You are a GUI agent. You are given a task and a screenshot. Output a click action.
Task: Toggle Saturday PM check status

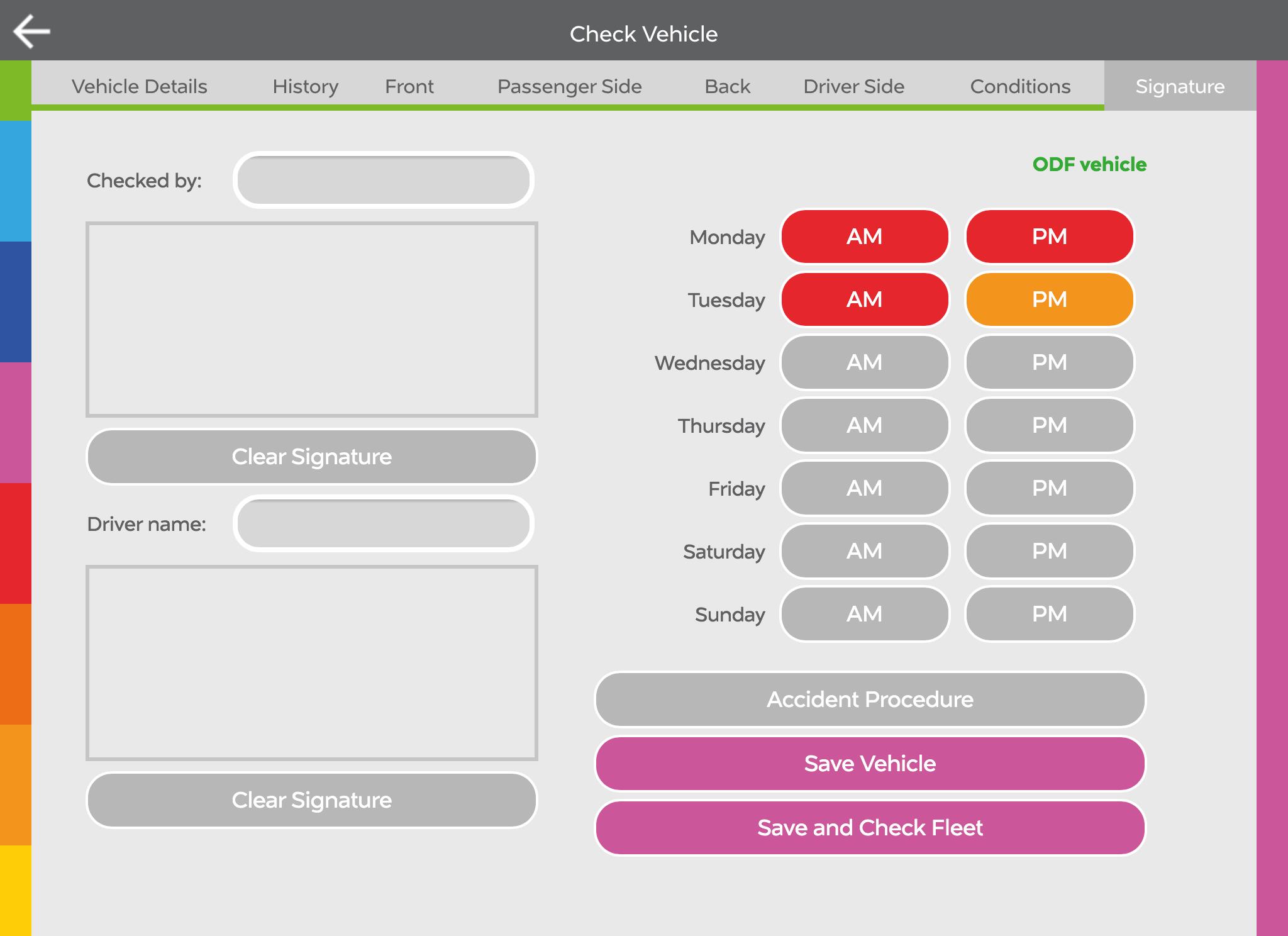[1049, 551]
